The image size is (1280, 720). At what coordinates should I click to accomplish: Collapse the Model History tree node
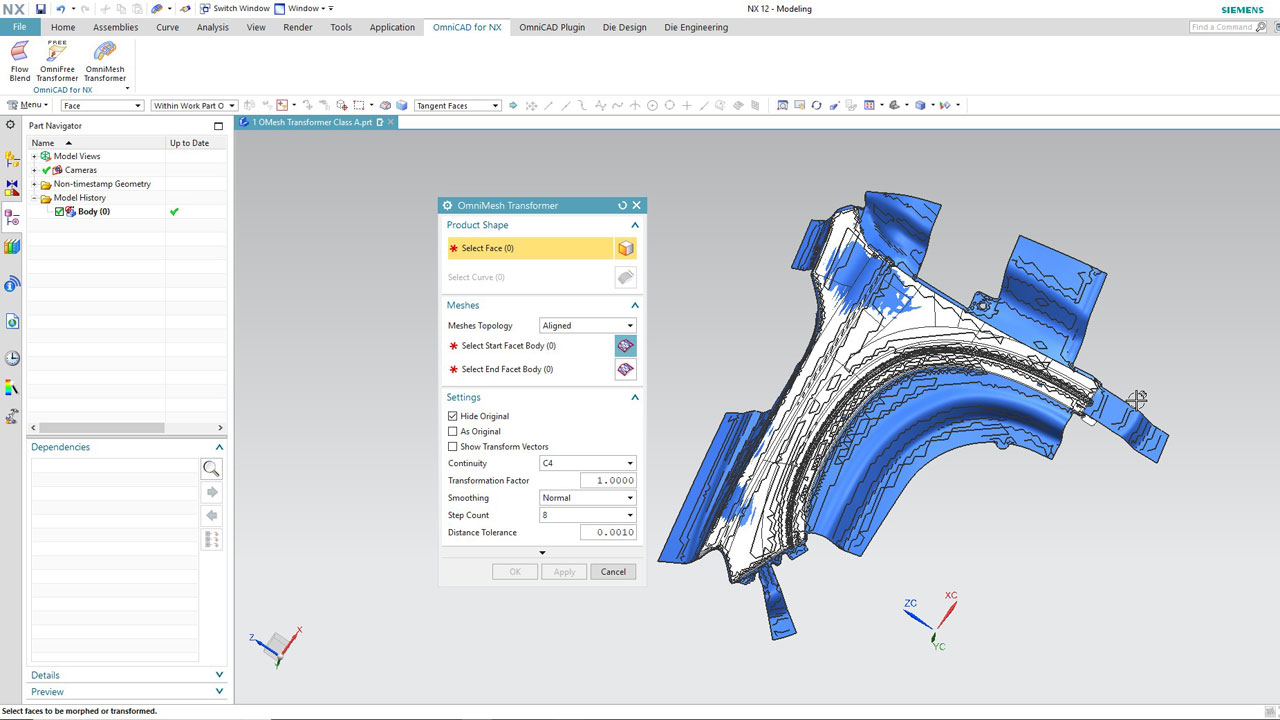coord(34,198)
